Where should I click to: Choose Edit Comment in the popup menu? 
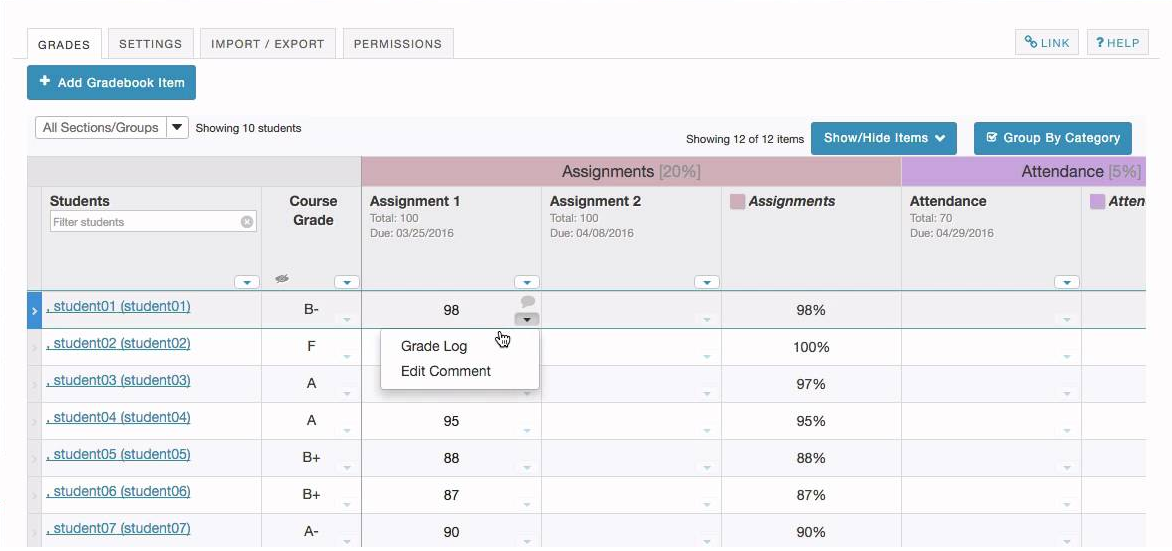coord(446,371)
